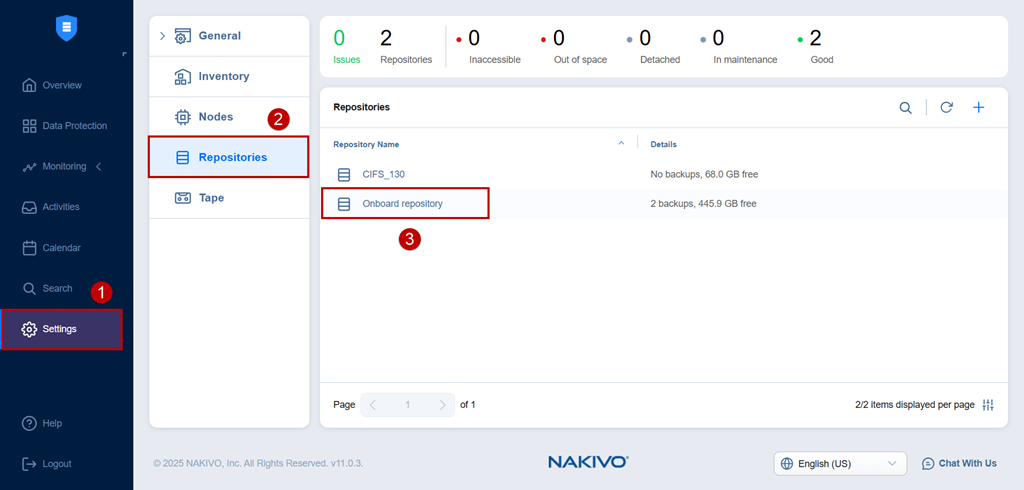
Task: Filter by In maintenance repositories
Action: 739,47
